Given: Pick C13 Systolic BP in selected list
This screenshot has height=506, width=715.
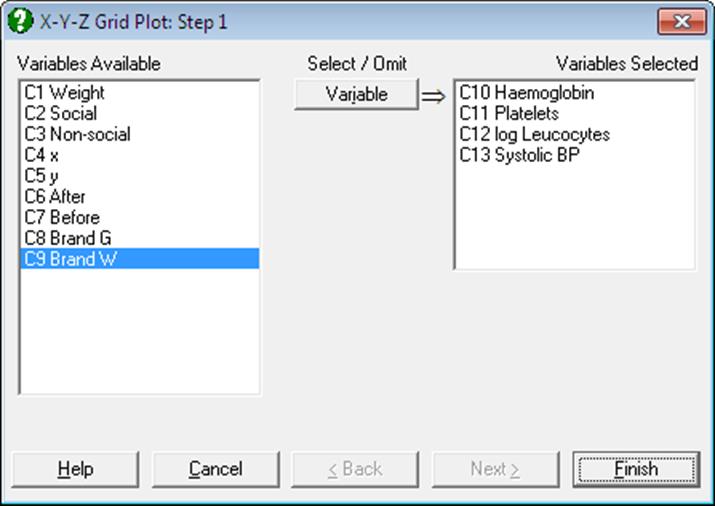Looking at the screenshot, I should point(575,155).
